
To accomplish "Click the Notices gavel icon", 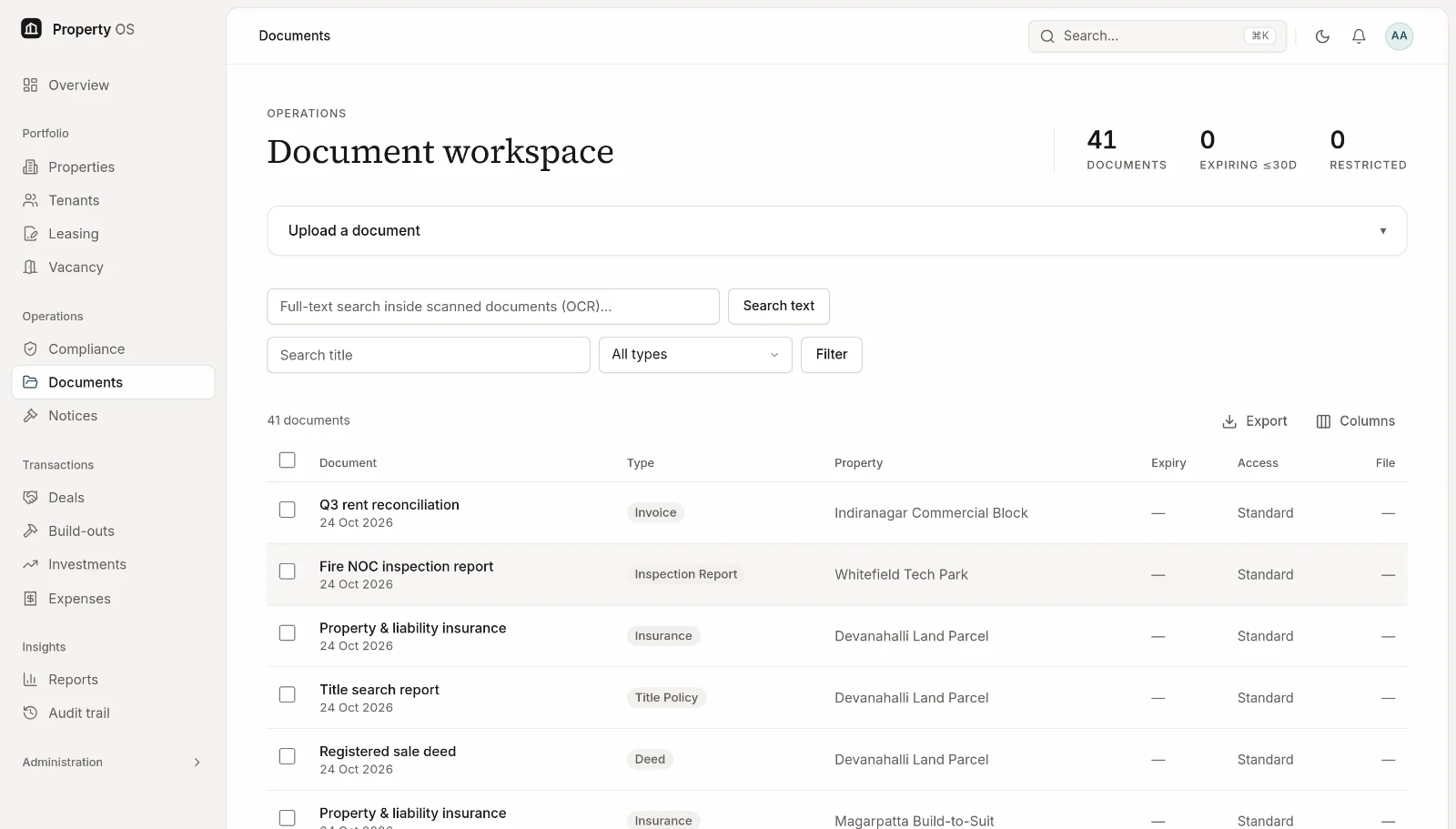I will 30,415.
